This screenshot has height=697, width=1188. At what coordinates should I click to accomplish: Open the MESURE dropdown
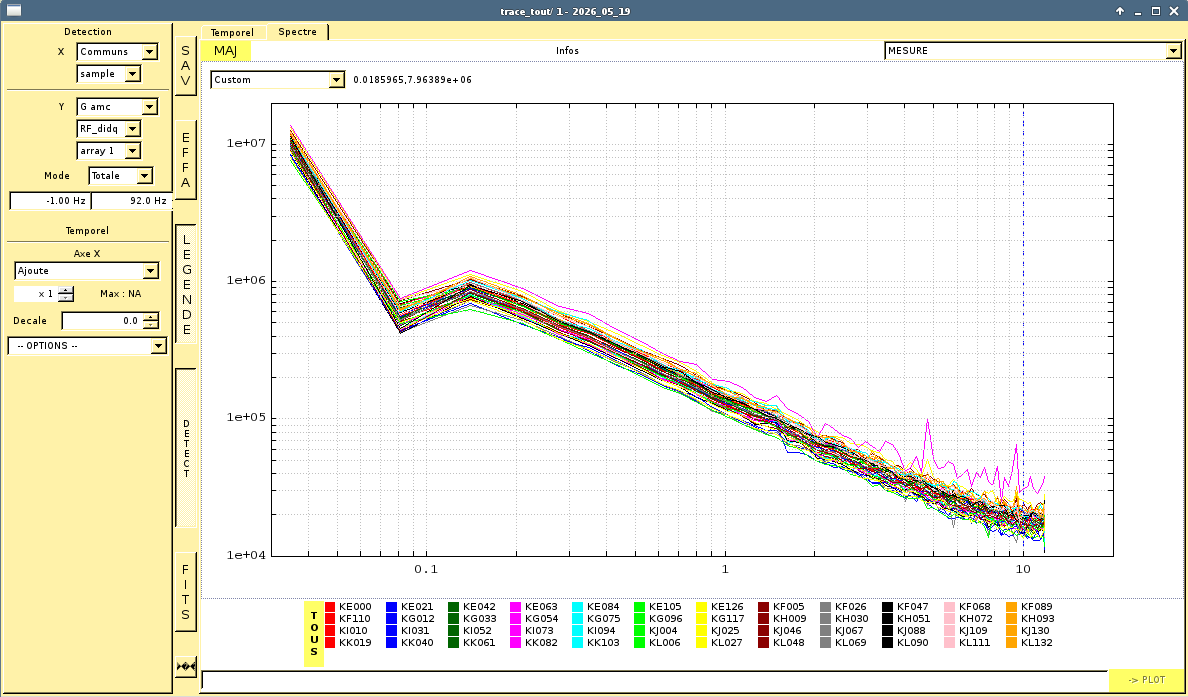1033,51
